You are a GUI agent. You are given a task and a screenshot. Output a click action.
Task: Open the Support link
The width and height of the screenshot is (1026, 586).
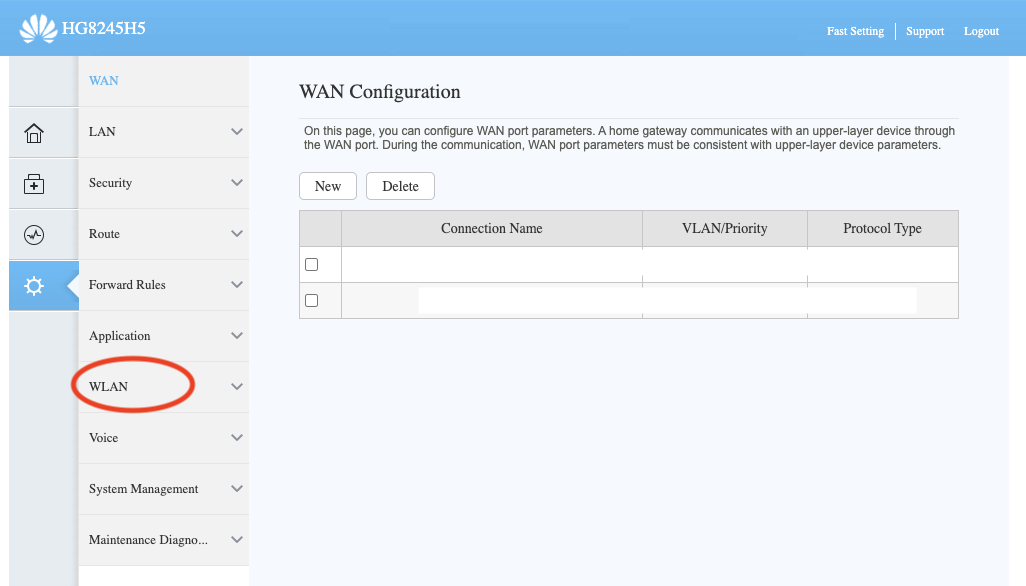(925, 31)
